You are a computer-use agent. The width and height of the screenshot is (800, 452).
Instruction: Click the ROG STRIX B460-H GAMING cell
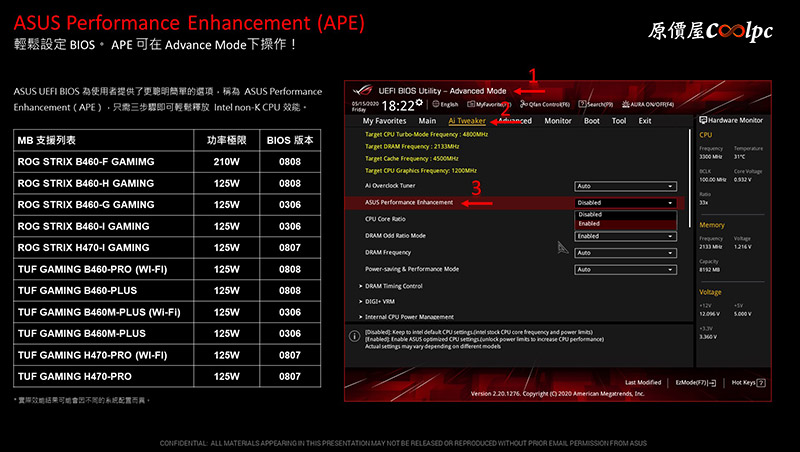tap(104, 183)
